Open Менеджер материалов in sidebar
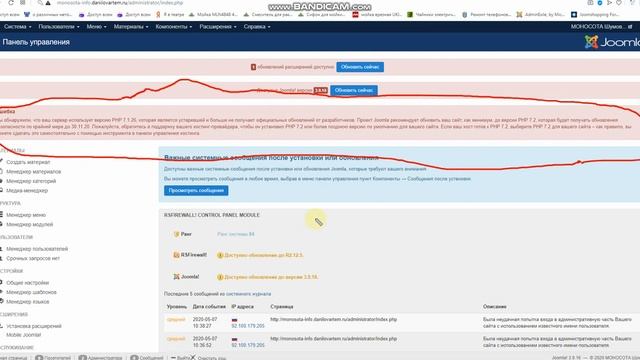 pyautogui.click(x=33, y=171)
